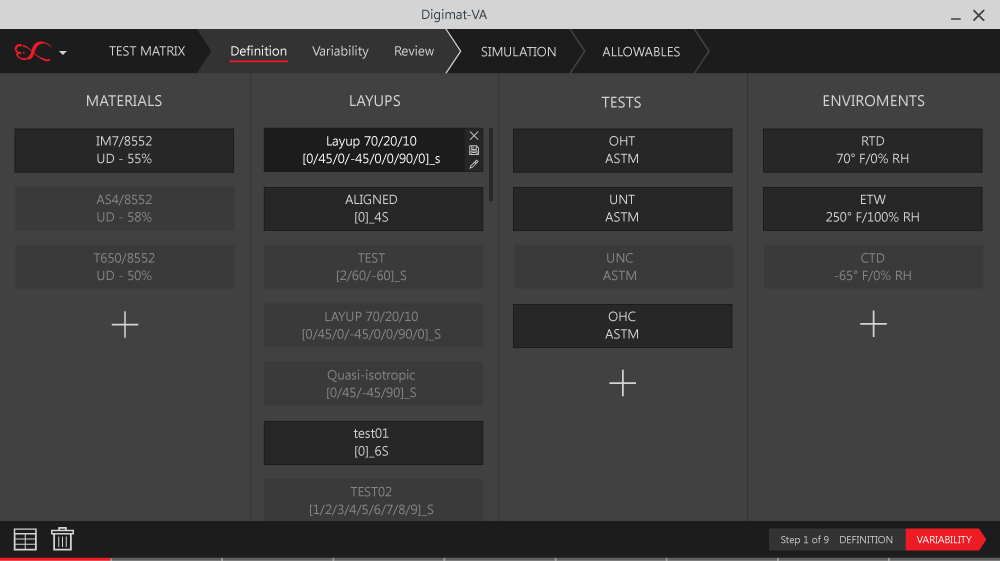
Task: Toggle the CTD -65° F/0% RH environment
Action: coord(872,267)
